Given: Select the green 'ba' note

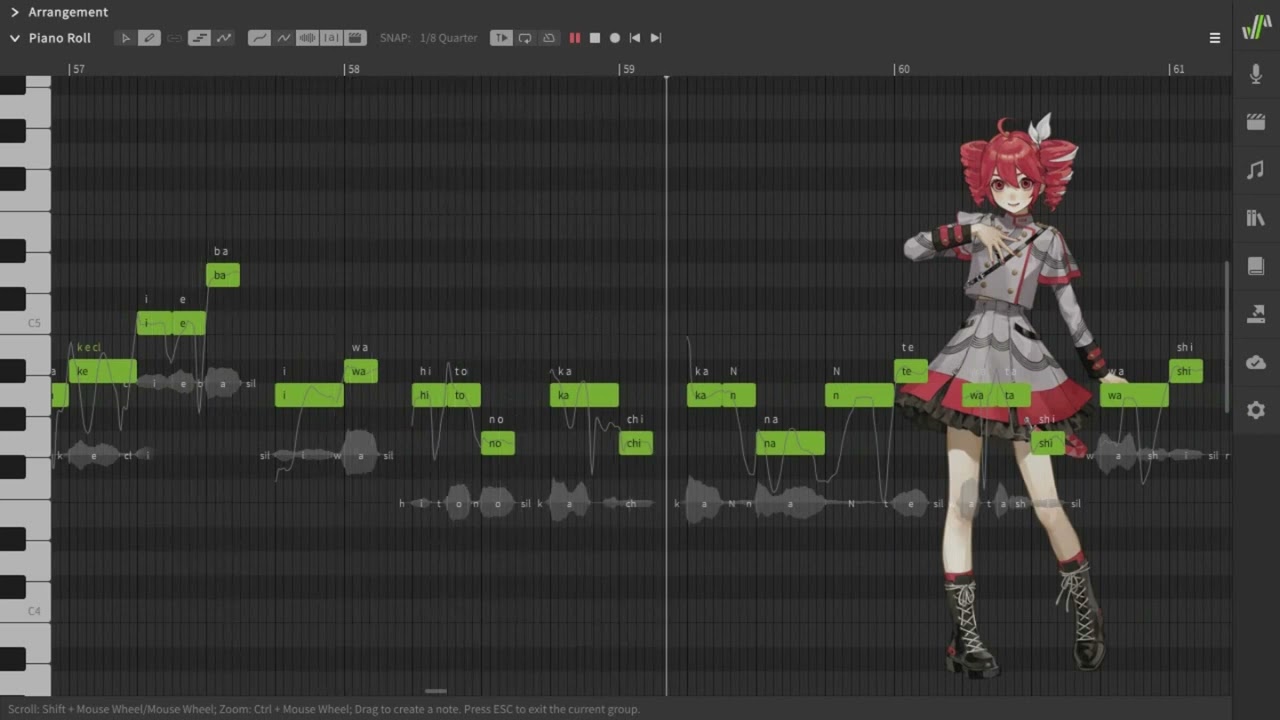Looking at the screenshot, I should click(223, 275).
